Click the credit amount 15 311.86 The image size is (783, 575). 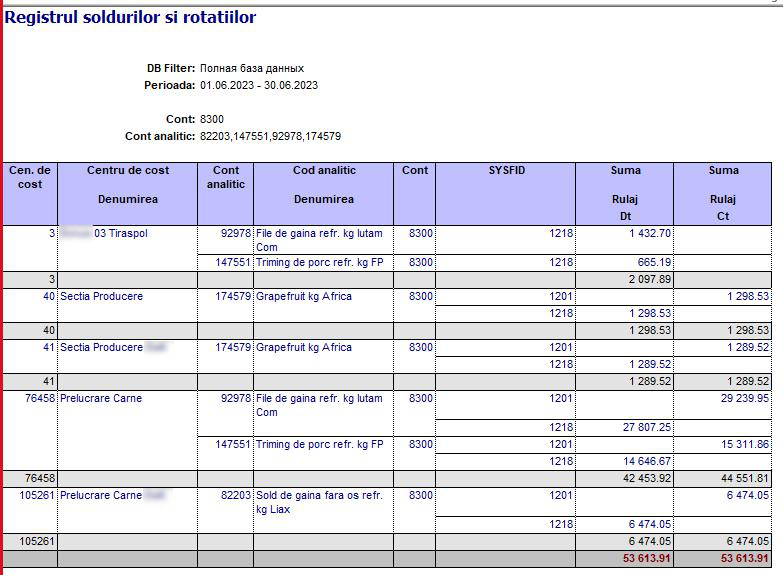[745, 444]
